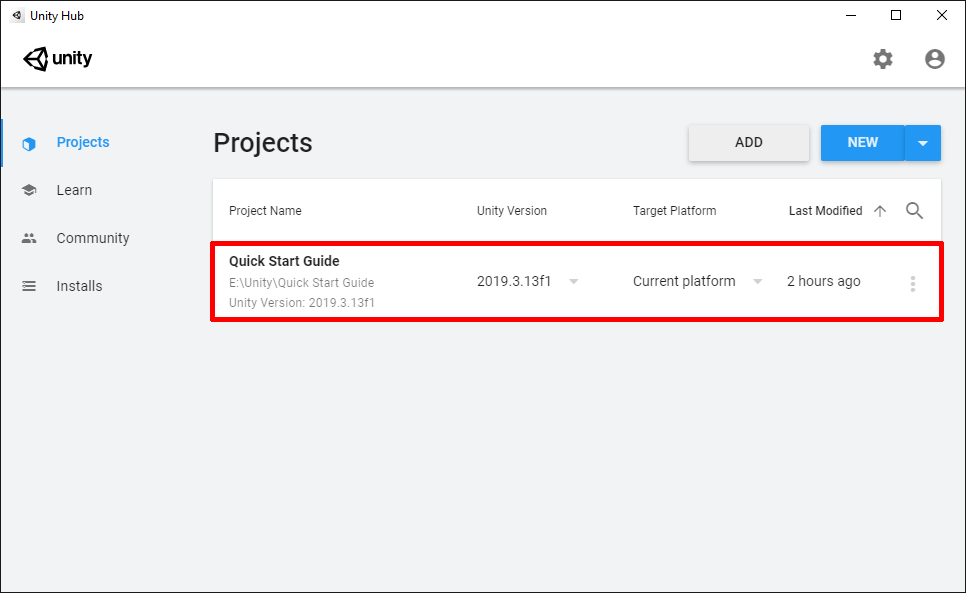Toggle Last Modified sort order arrow
This screenshot has height=593, width=966.
pyautogui.click(x=879, y=211)
